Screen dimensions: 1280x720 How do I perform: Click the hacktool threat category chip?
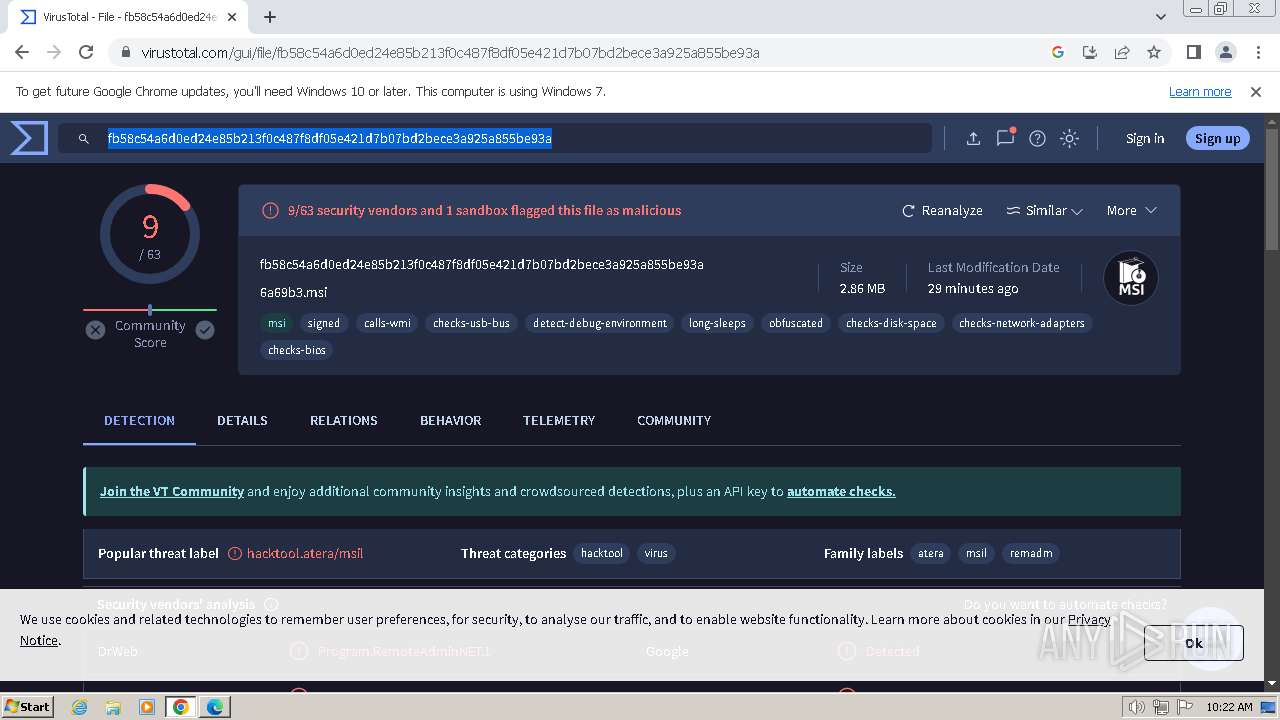[x=602, y=553]
